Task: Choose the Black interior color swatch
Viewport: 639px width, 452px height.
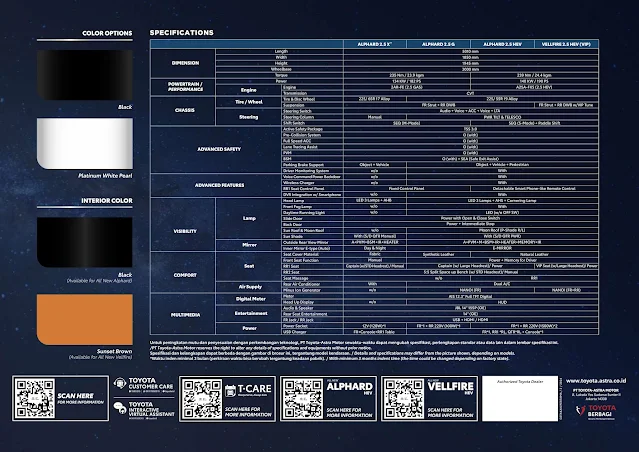Action: point(85,242)
